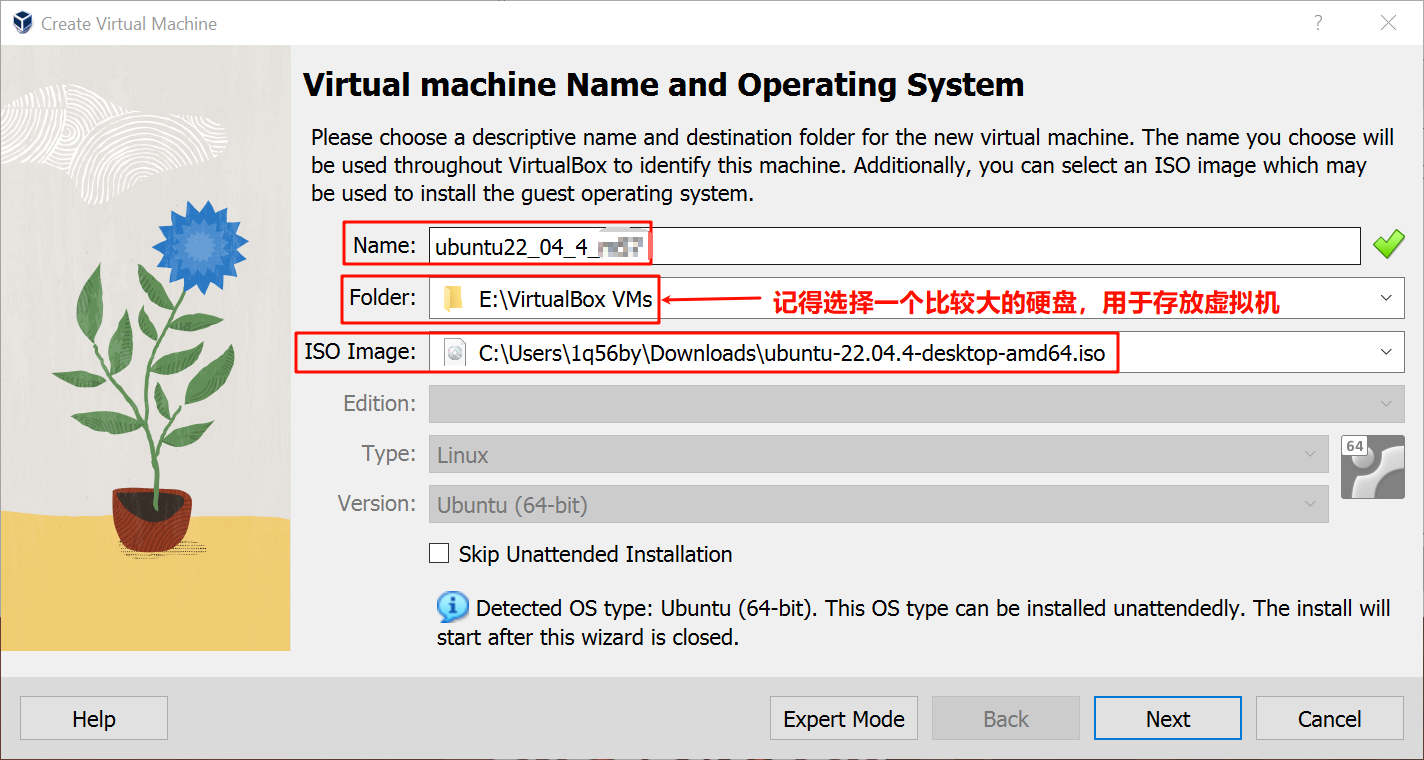Click the question mark help icon in title bar
This screenshot has height=760, width=1424.
click(x=1318, y=23)
